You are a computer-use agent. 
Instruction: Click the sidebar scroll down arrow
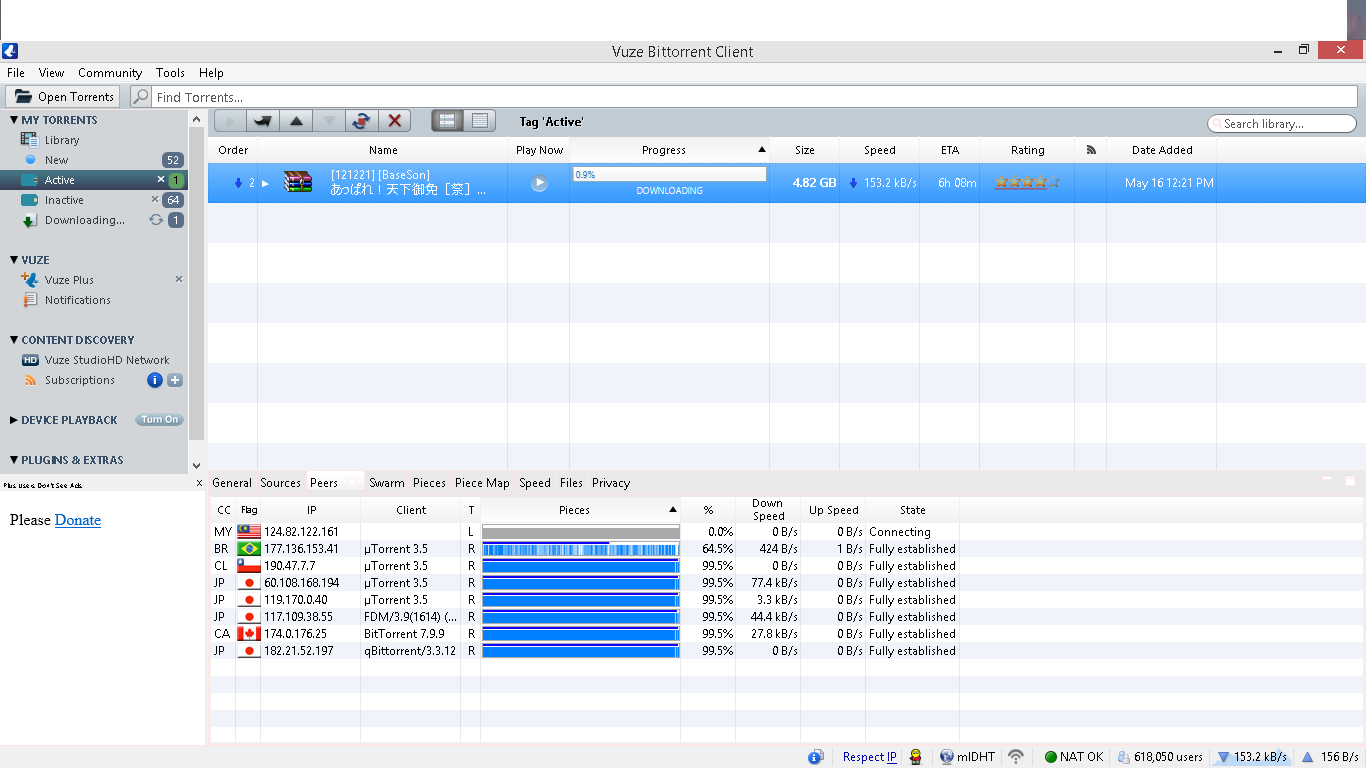click(x=196, y=465)
